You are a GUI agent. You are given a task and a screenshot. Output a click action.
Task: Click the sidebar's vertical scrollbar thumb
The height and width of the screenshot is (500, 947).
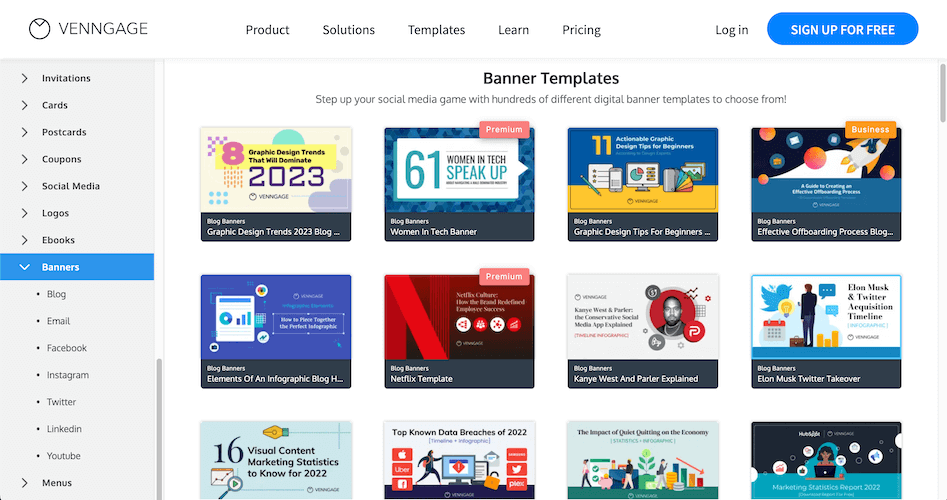point(159,429)
